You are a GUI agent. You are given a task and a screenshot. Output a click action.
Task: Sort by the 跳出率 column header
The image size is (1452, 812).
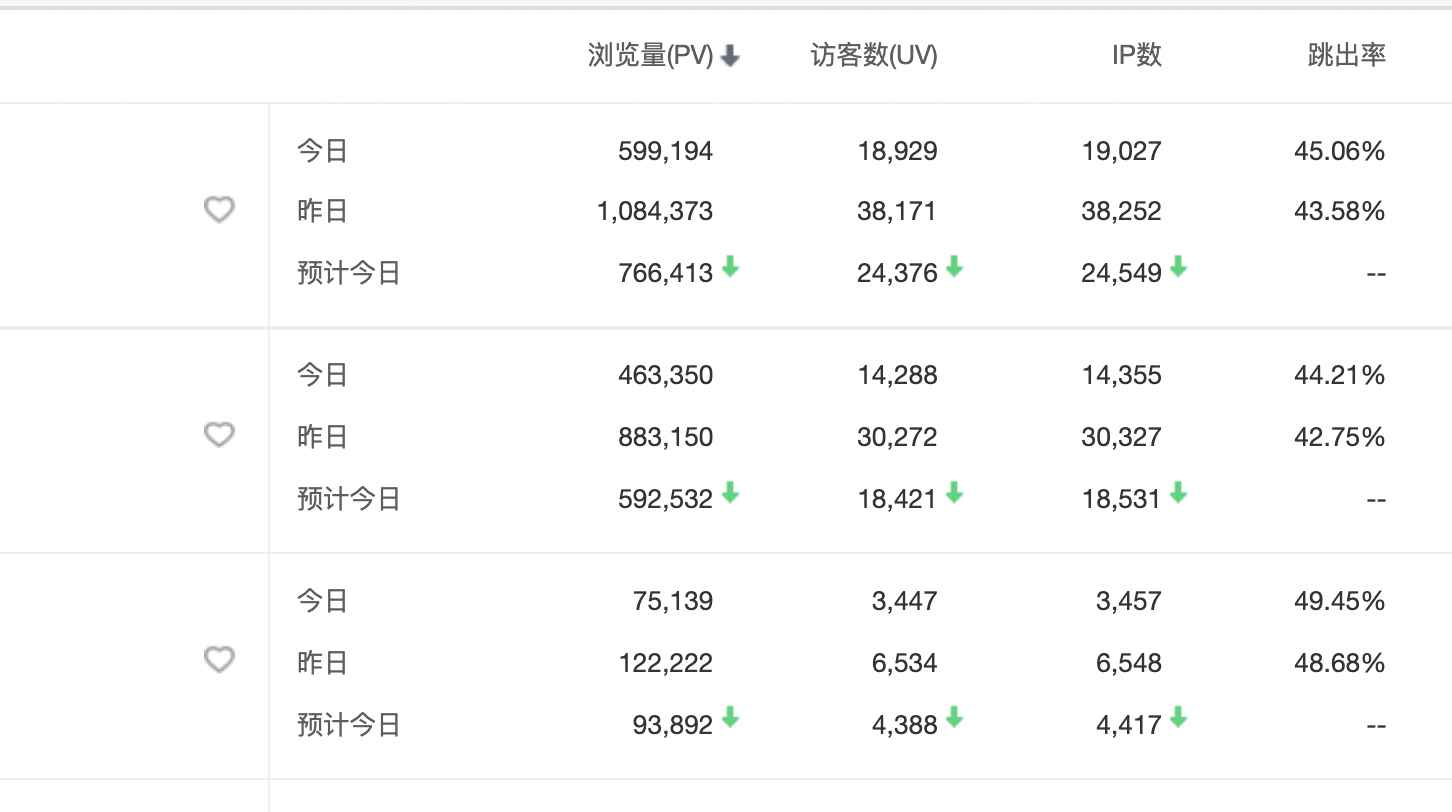tap(1344, 57)
